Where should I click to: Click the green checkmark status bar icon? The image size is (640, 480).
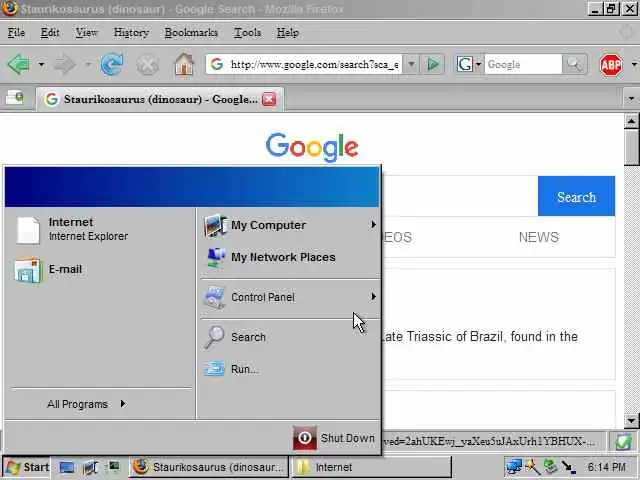pos(624,442)
